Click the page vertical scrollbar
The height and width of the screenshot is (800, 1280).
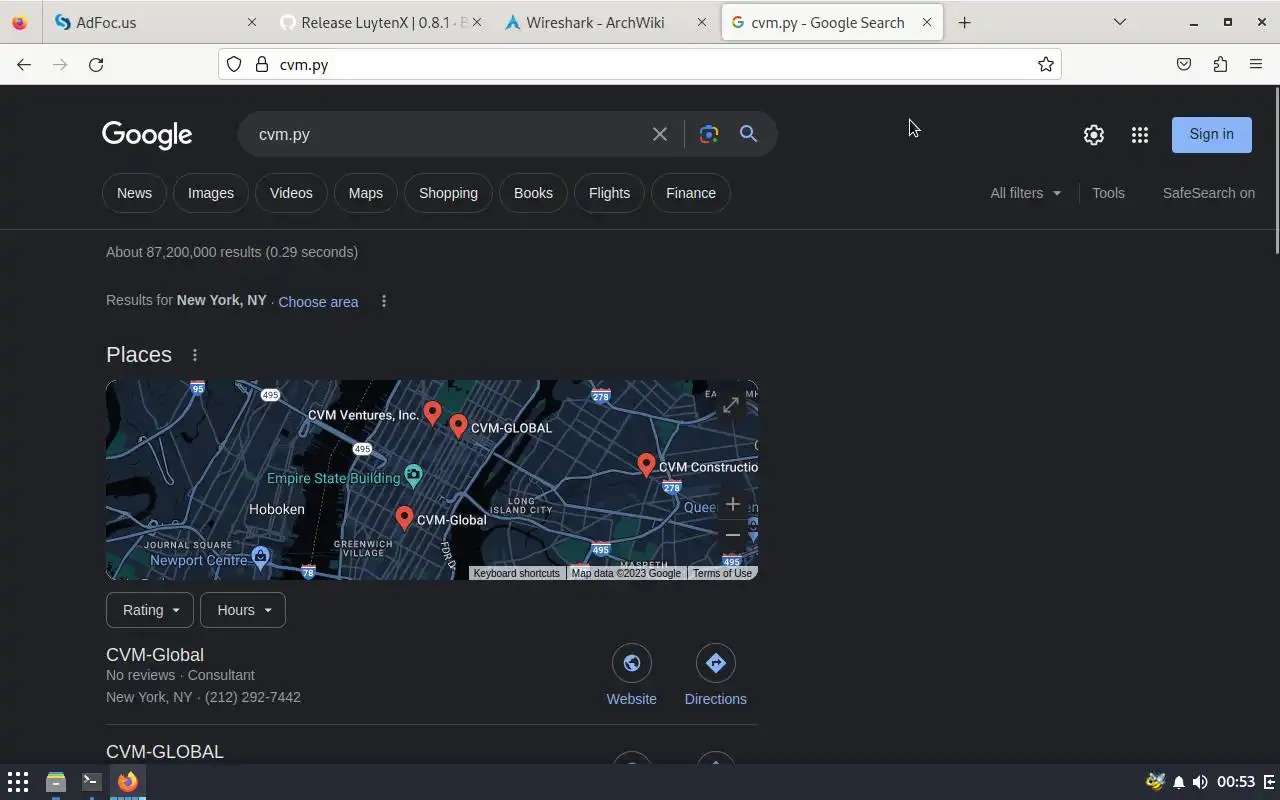point(1275,170)
